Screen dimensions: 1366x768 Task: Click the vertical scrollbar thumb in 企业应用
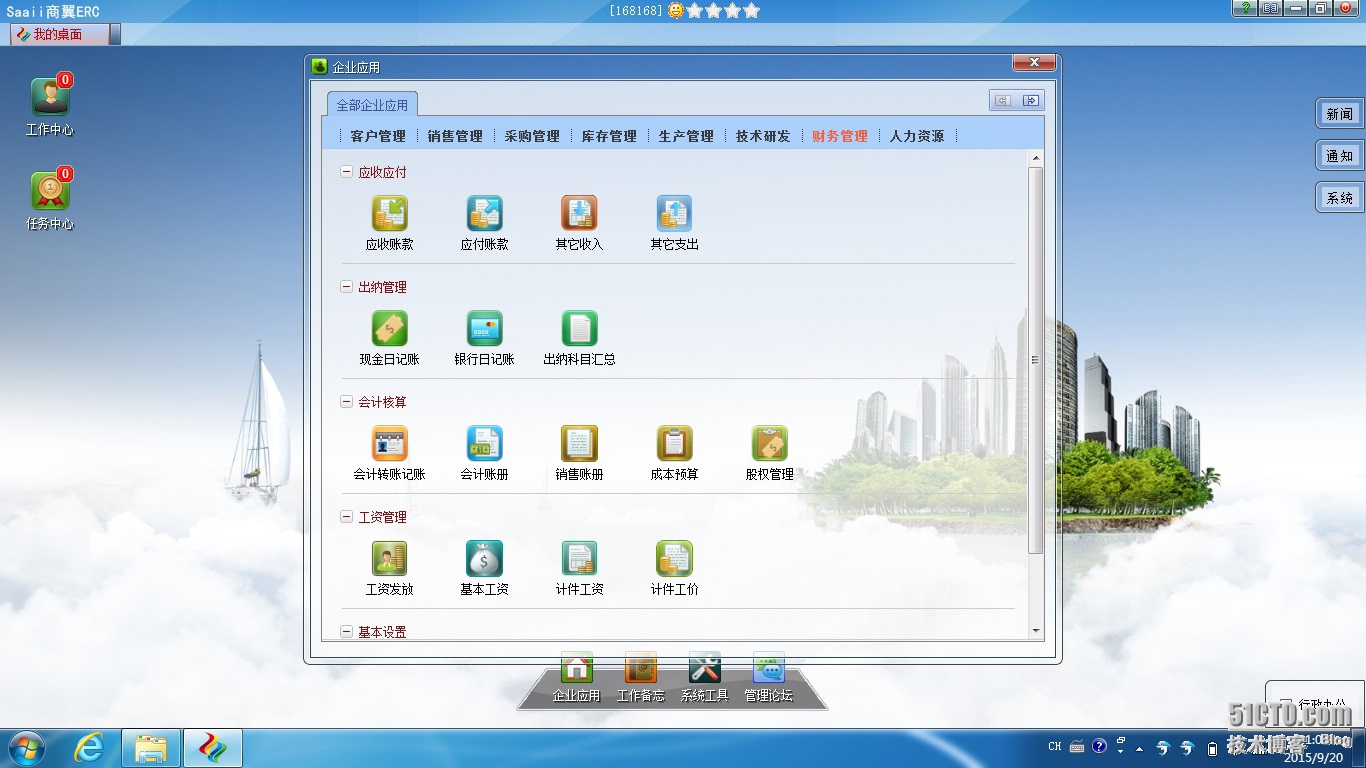point(1036,361)
